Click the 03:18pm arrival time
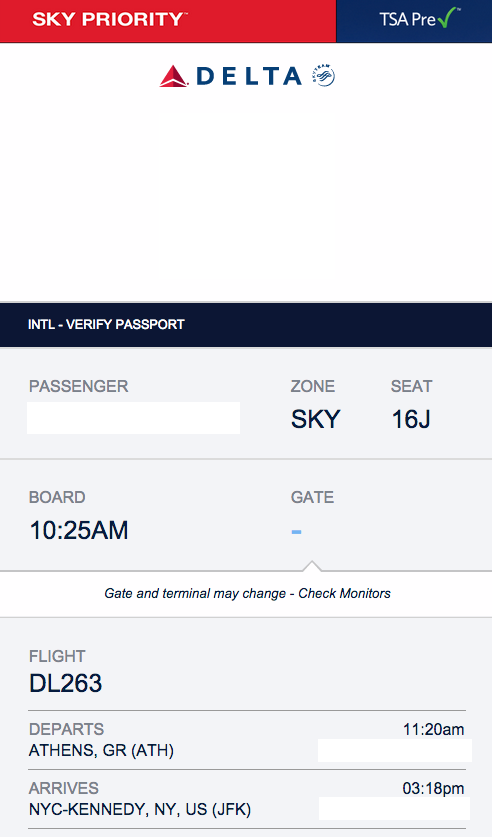The width and height of the screenshot is (492, 837). (x=433, y=788)
